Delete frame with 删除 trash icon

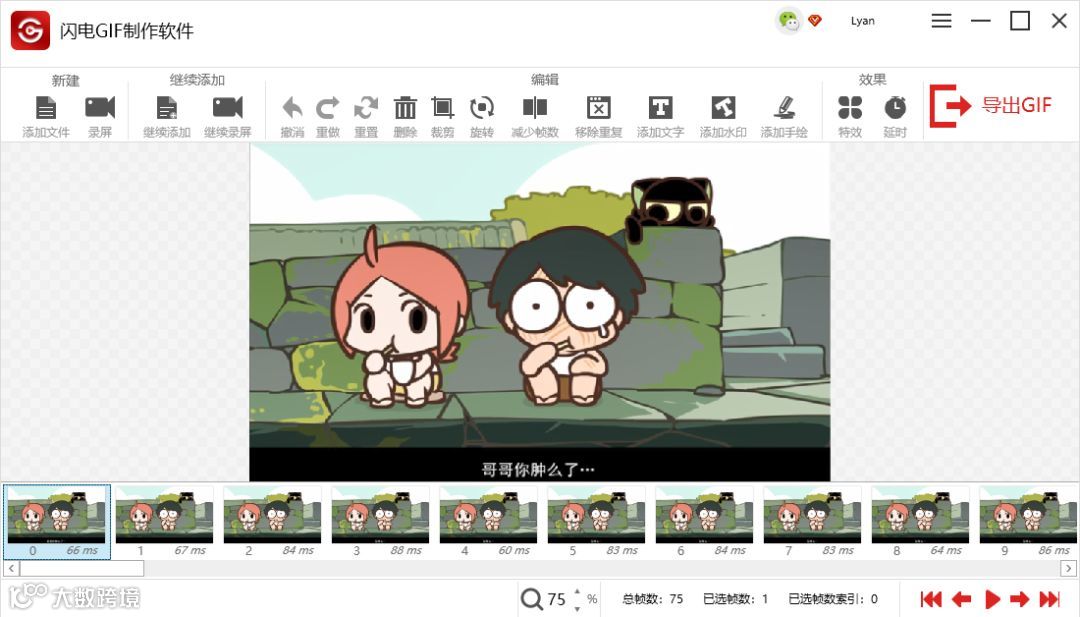[x=405, y=108]
